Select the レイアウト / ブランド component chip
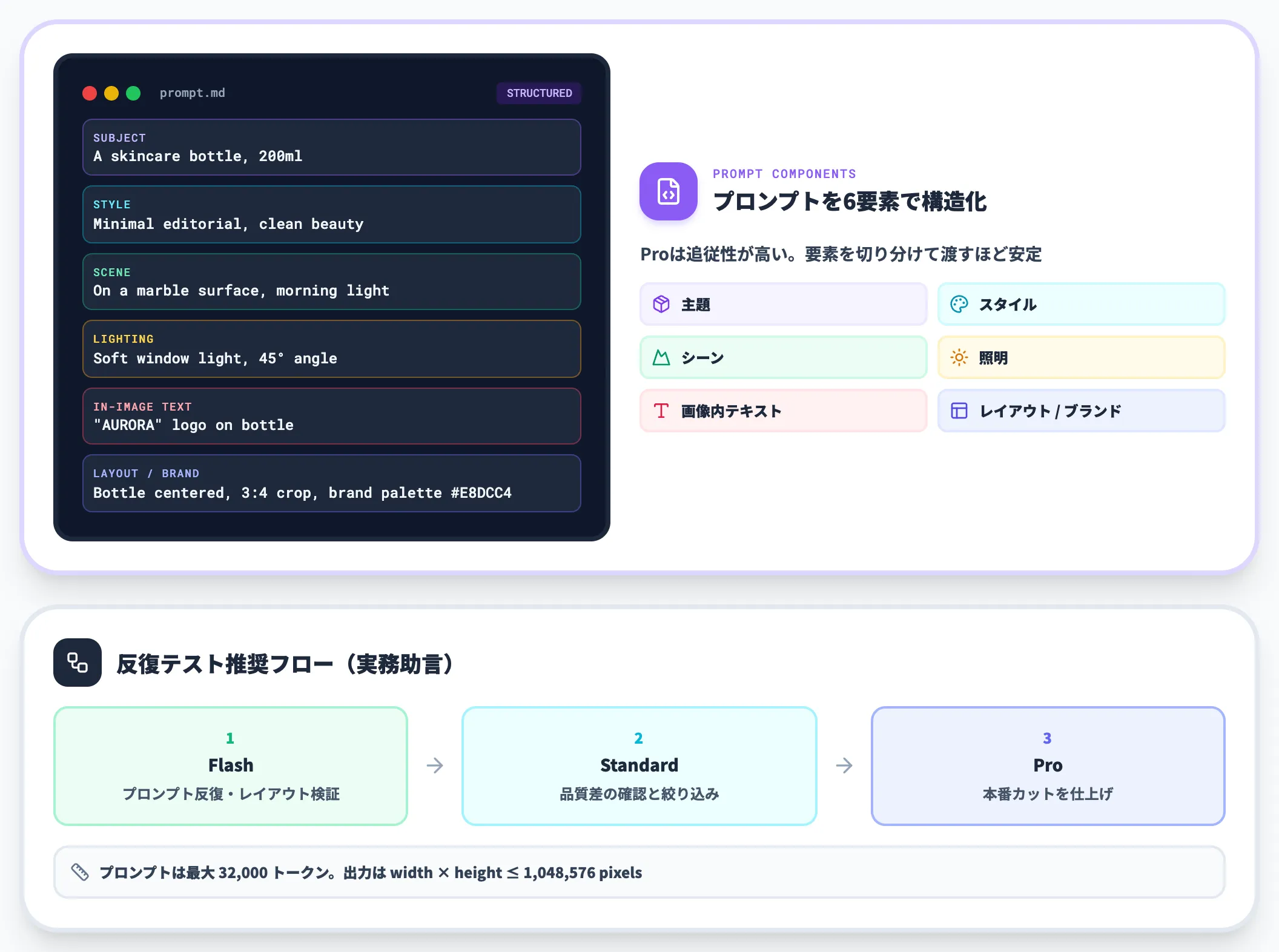The width and height of the screenshot is (1279, 952). click(1082, 411)
